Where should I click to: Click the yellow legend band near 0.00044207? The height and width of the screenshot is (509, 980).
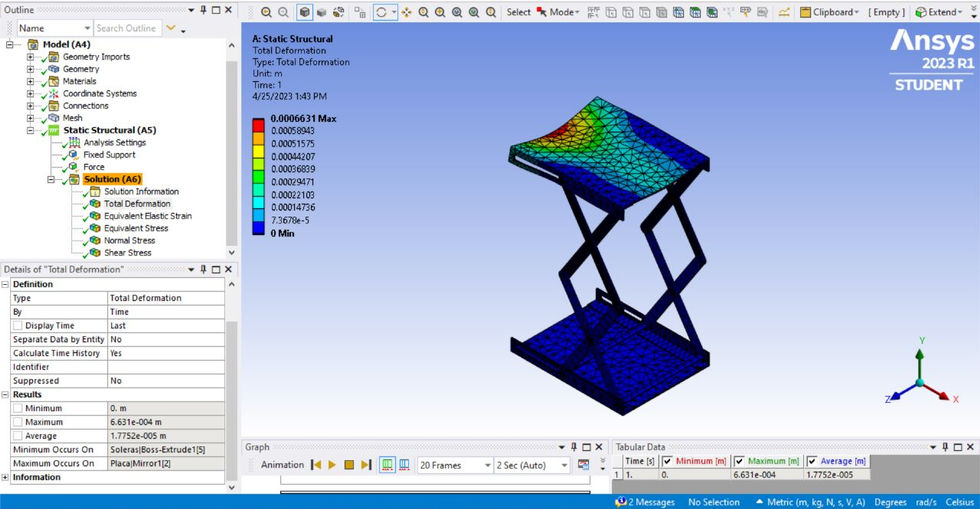point(258,150)
